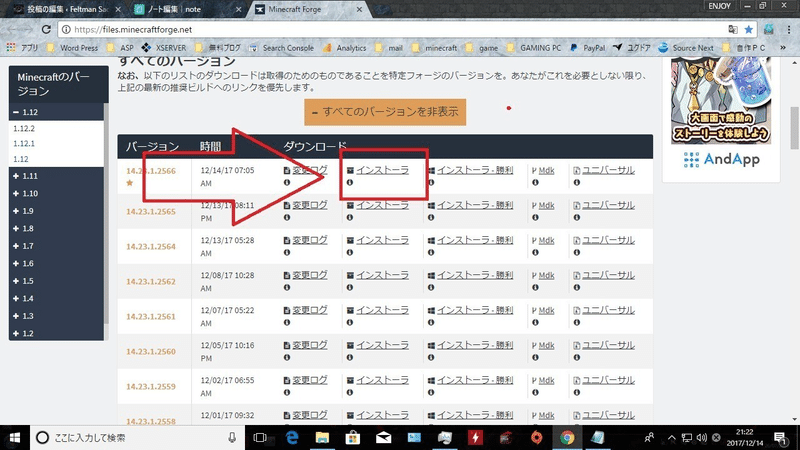Open the Analytics bookmark folder
800x450 pixels.
(x=345, y=48)
